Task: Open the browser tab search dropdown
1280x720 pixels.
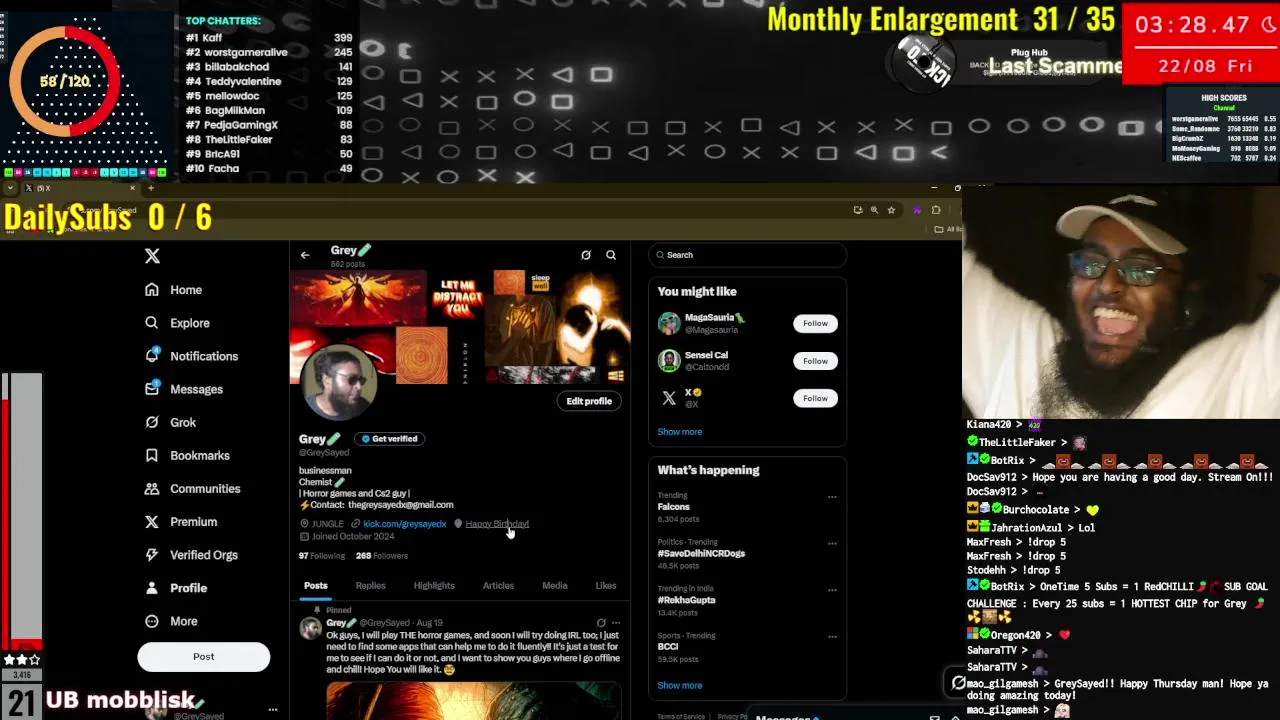Action: (10, 188)
